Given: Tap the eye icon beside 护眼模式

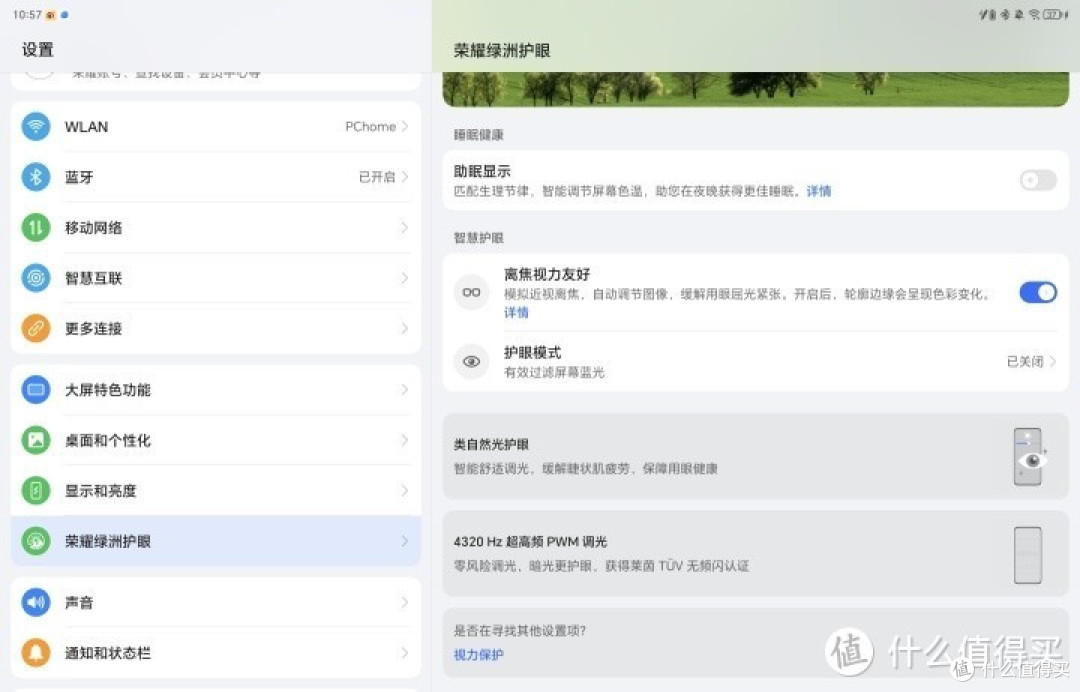Looking at the screenshot, I should tap(472, 361).
